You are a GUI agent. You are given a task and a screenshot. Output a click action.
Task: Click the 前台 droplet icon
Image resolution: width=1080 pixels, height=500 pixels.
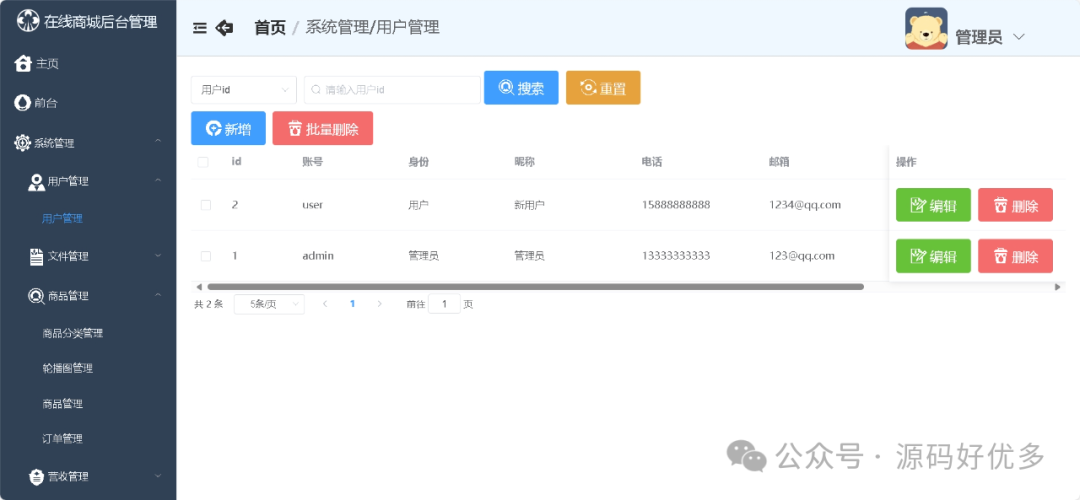(23, 103)
